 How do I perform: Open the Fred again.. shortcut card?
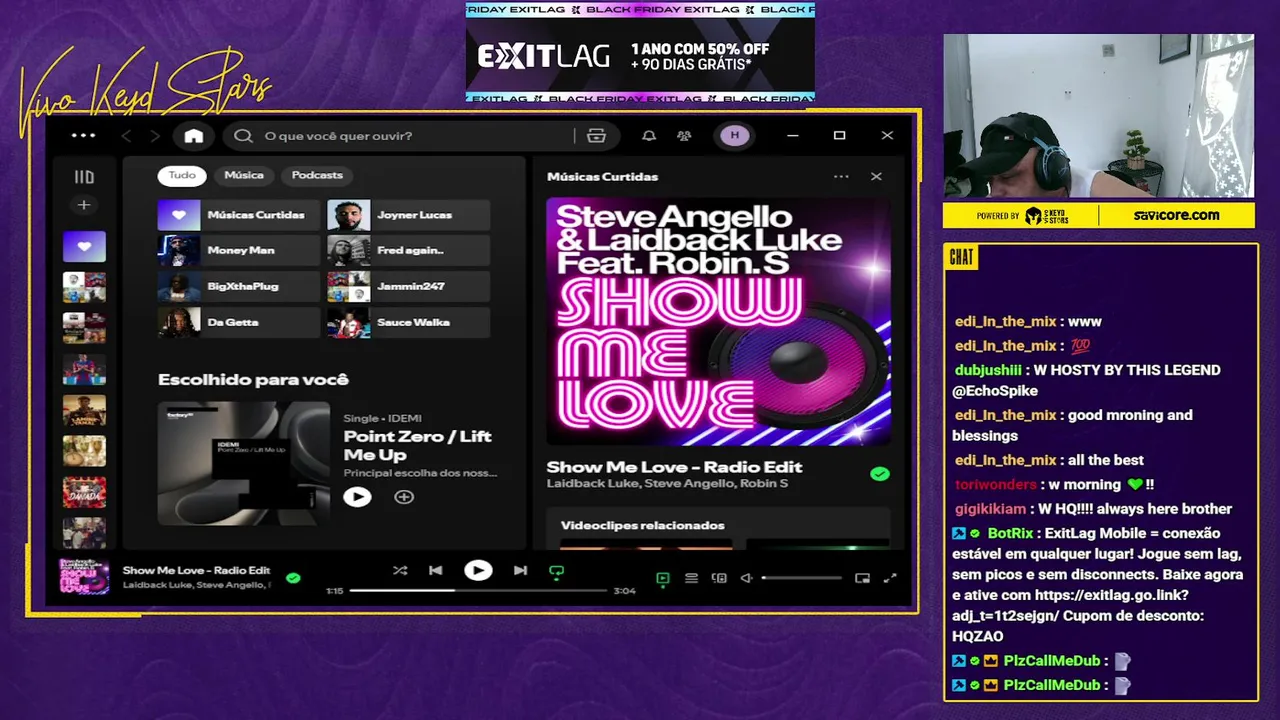pos(409,250)
